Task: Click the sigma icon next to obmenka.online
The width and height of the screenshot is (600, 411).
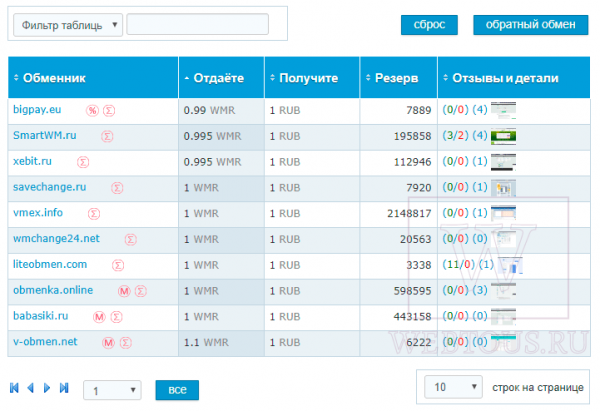Action: [141, 291]
